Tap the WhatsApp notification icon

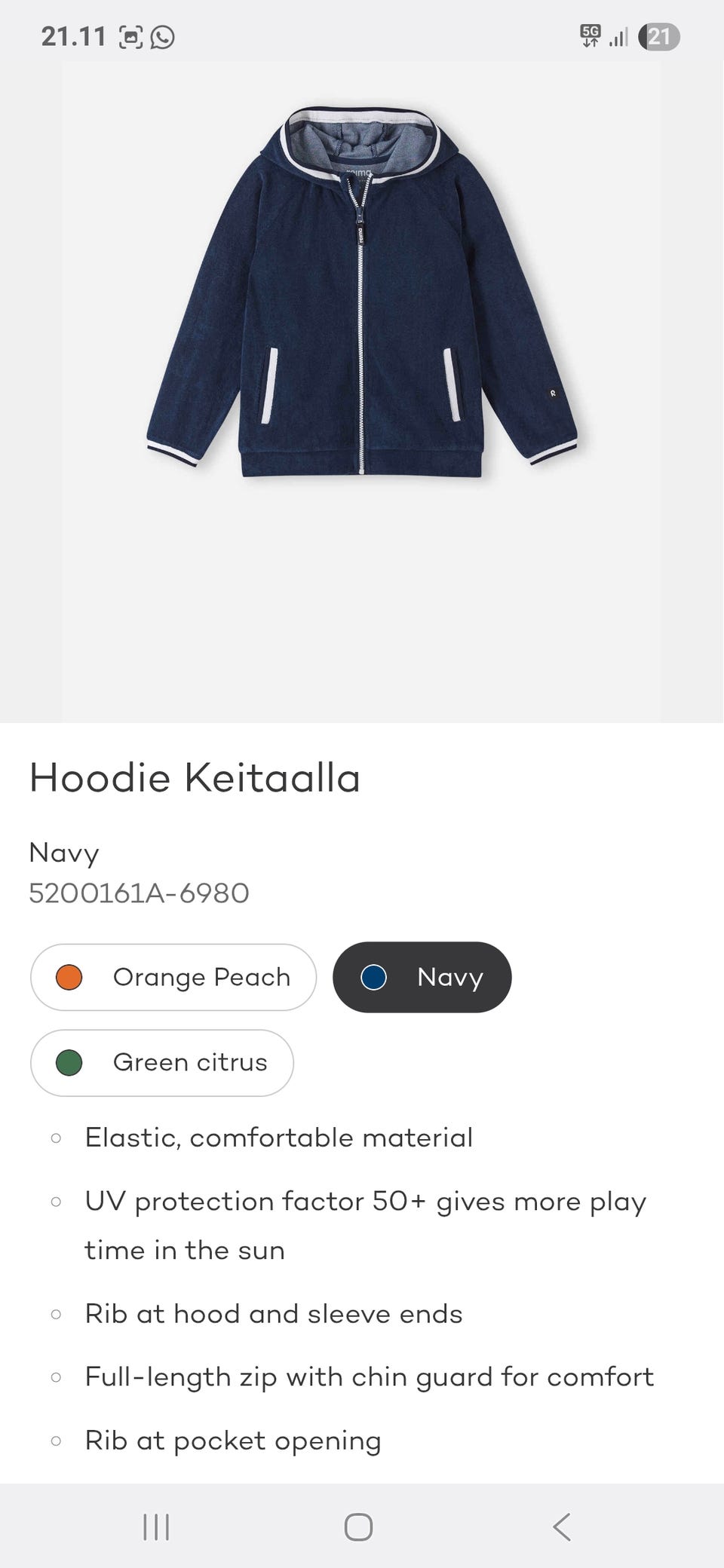(x=162, y=37)
